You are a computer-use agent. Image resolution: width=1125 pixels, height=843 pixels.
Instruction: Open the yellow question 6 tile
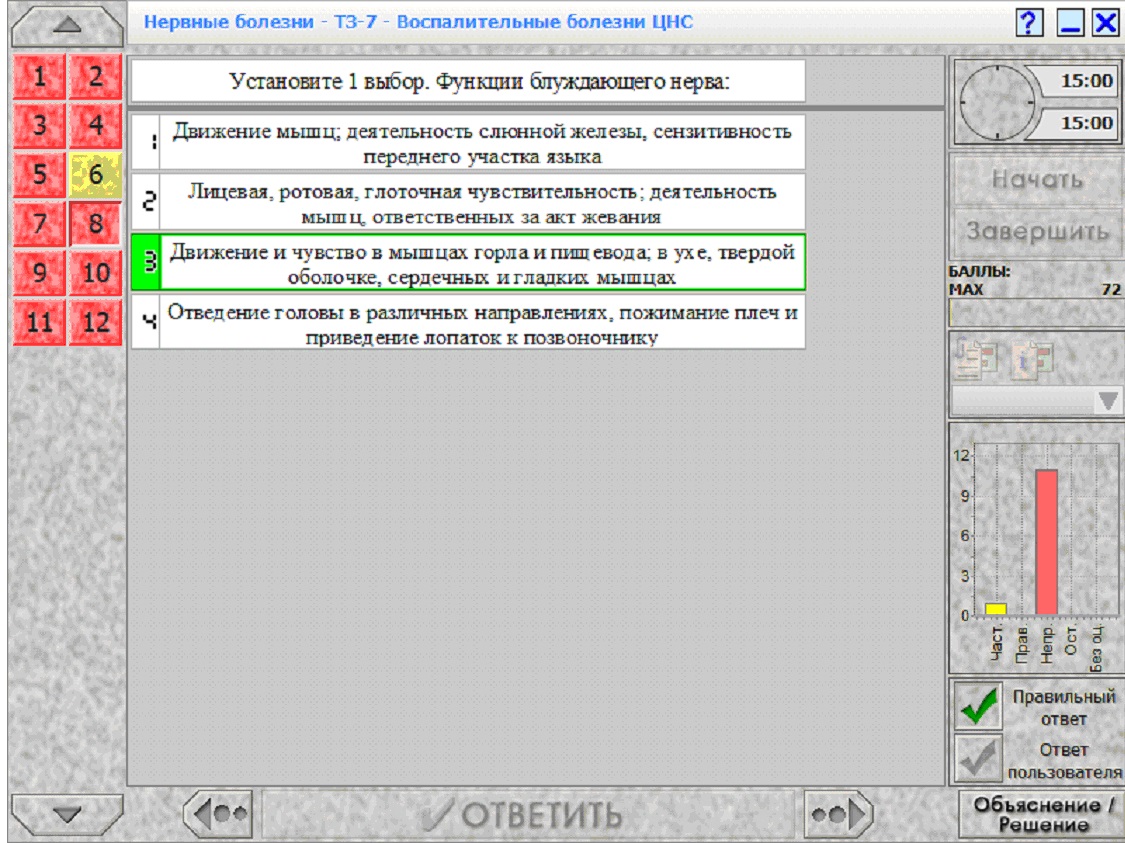tap(95, 174)
